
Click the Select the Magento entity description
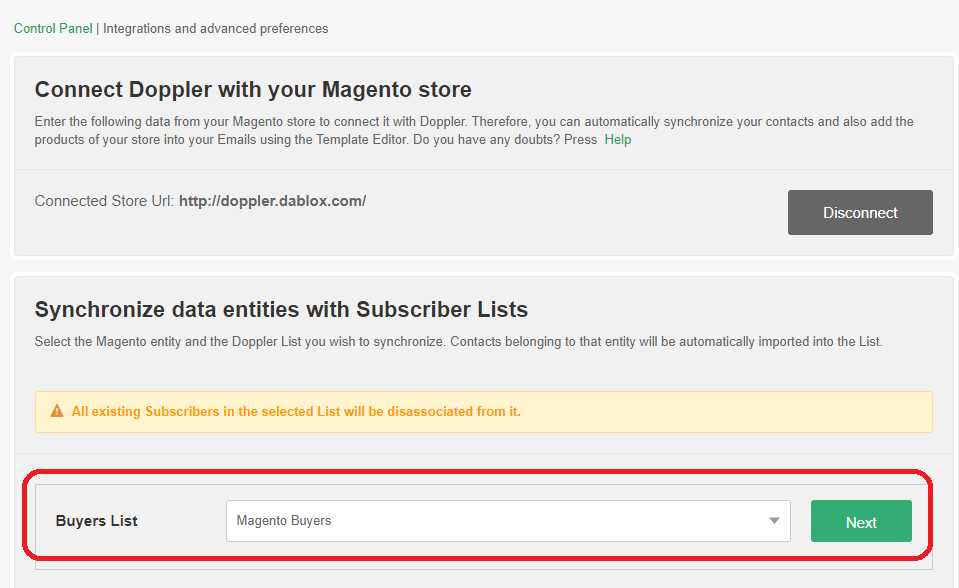click(x=459, y=341)
